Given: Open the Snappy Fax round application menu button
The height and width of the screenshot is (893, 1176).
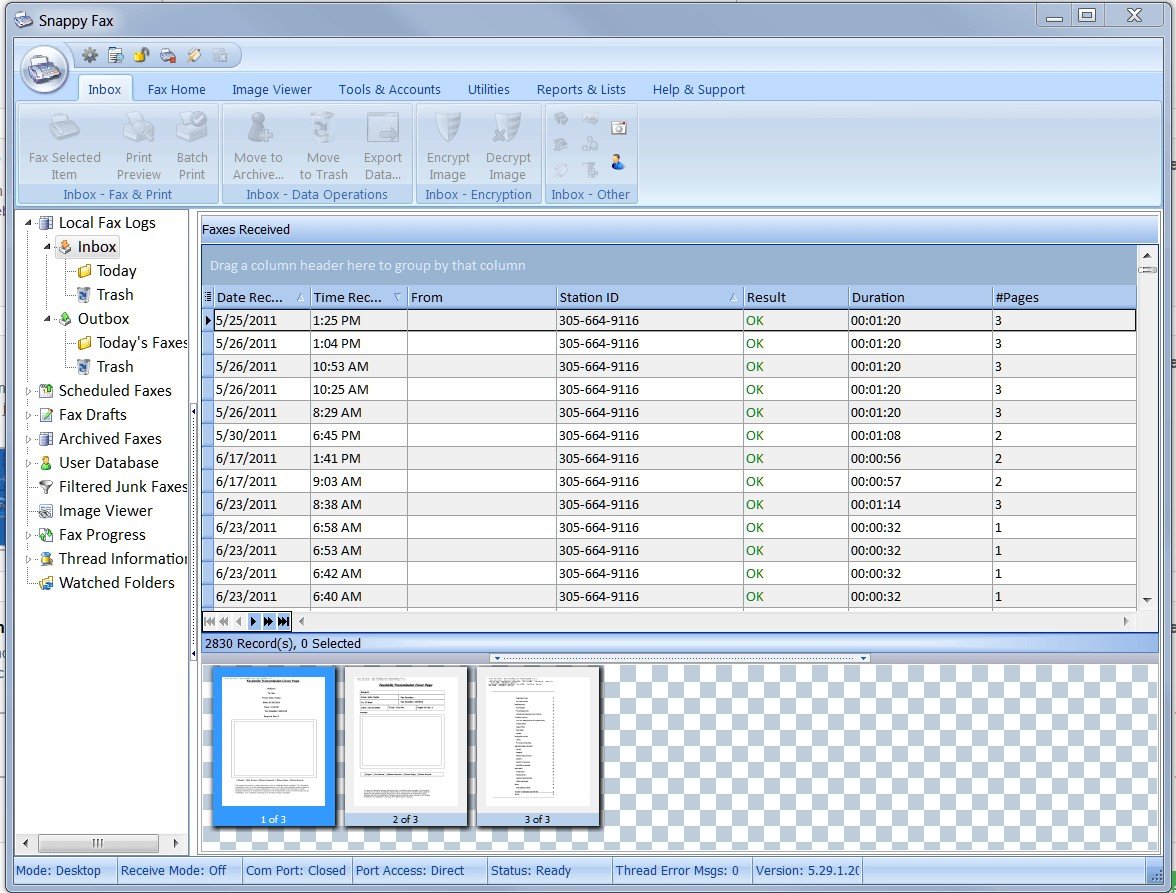Looking at the screenshot, I should [44, 70].
